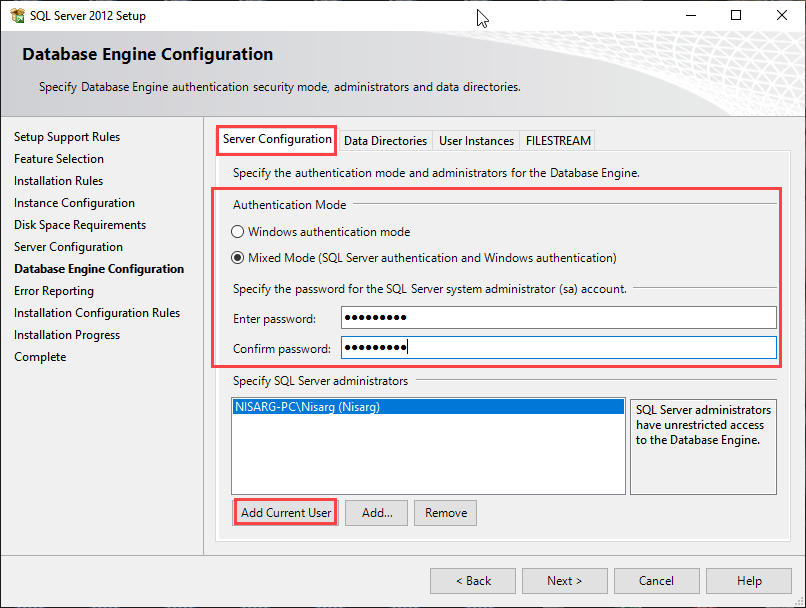Open Help for this setup page
The width and height of the screenshot is (806, 608).
tap(749, 581)
